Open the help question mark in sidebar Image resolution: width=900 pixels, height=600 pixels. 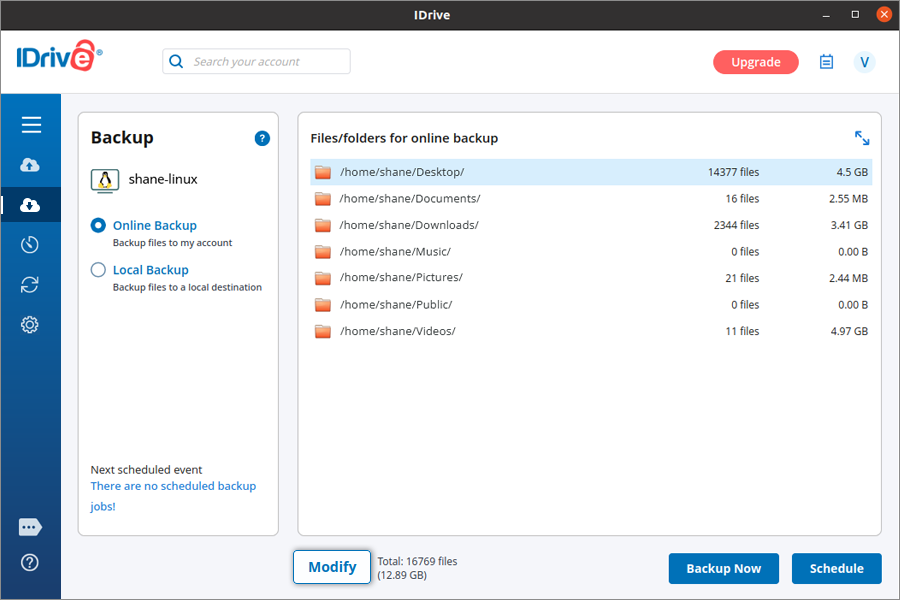click(30, 563)
